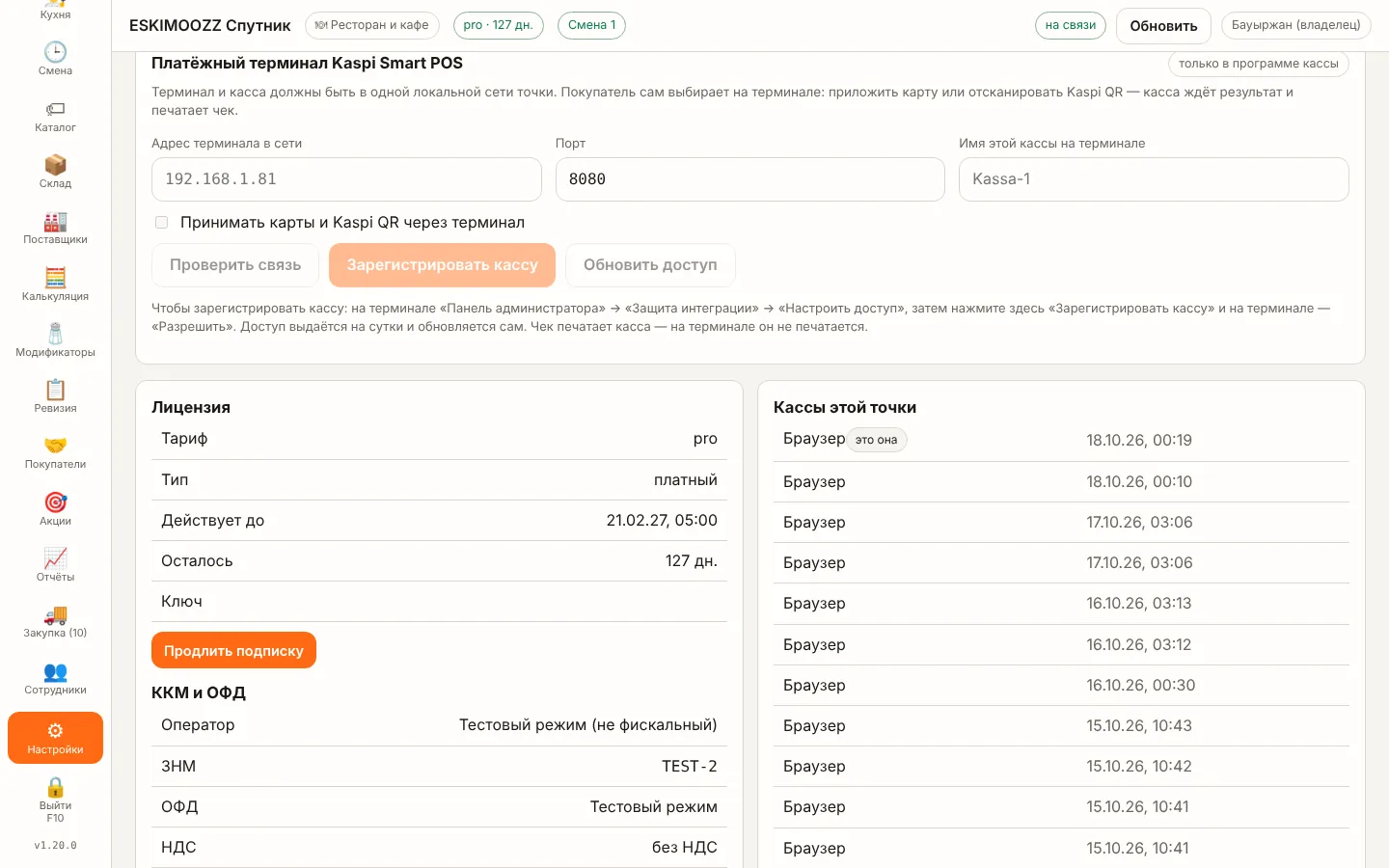1389x868 pixels.
Task: Click the Зарегистрировать кассу button
Action: click(442, 265)
